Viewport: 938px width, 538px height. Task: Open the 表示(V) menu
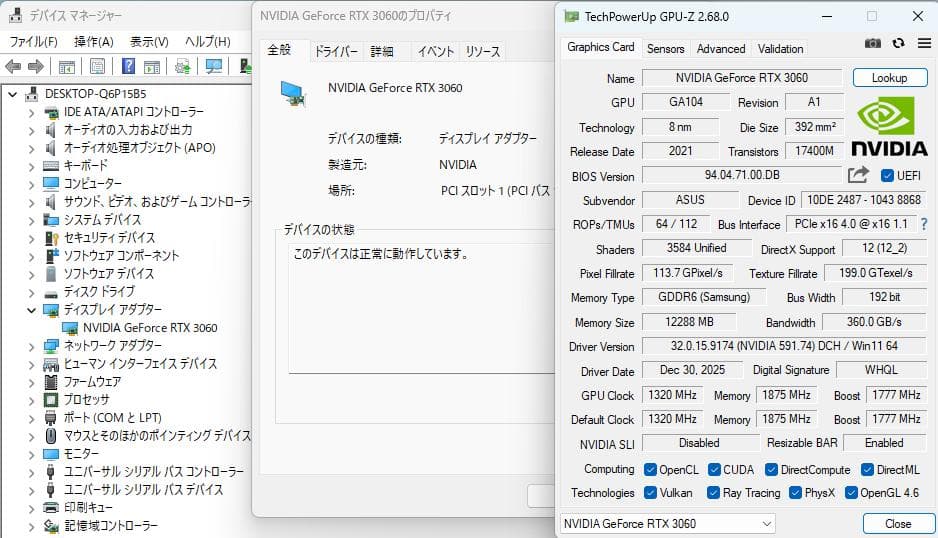[x=149, y=41]
